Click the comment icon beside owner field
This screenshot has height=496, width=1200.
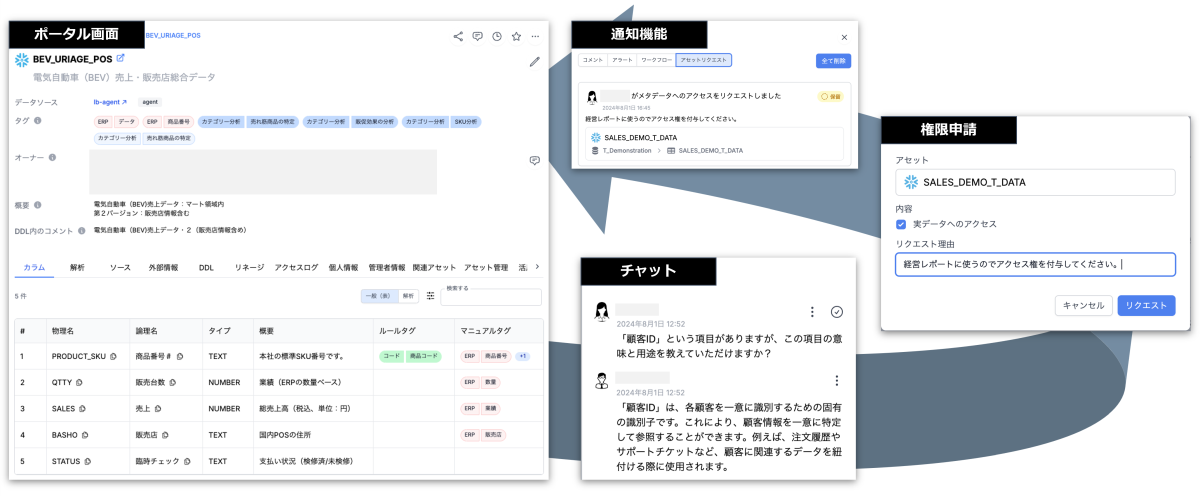click(x=535, y=160)
